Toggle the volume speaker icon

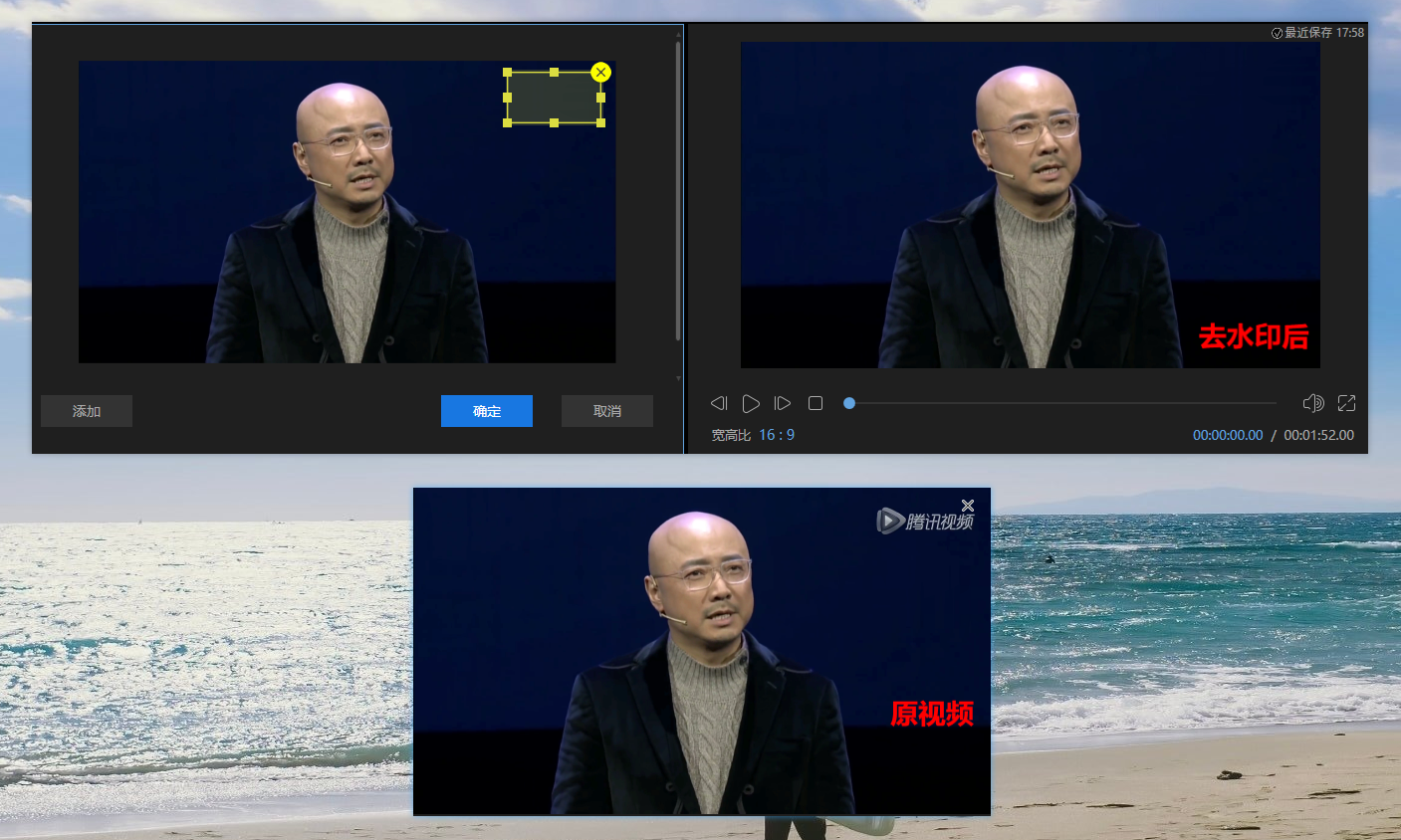point(1313,403)
